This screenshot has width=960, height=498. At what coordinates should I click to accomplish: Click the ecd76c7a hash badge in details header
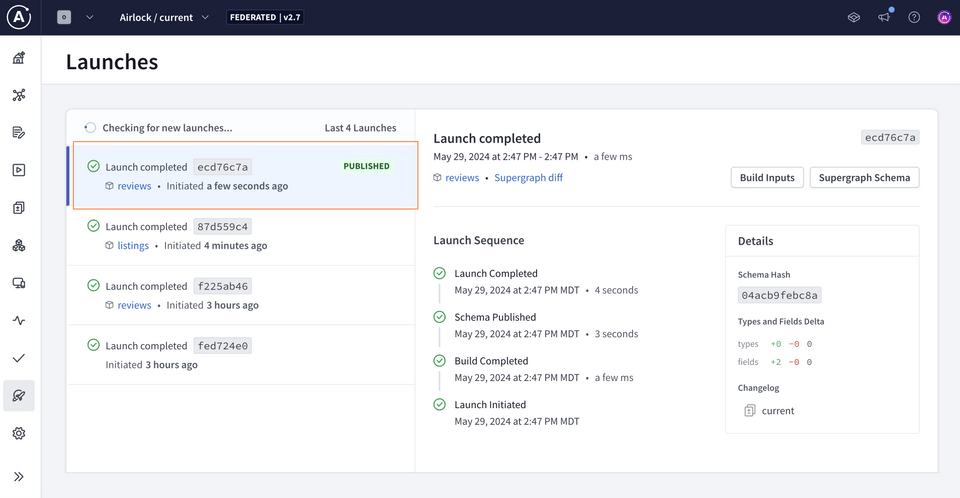click(890, 137)
